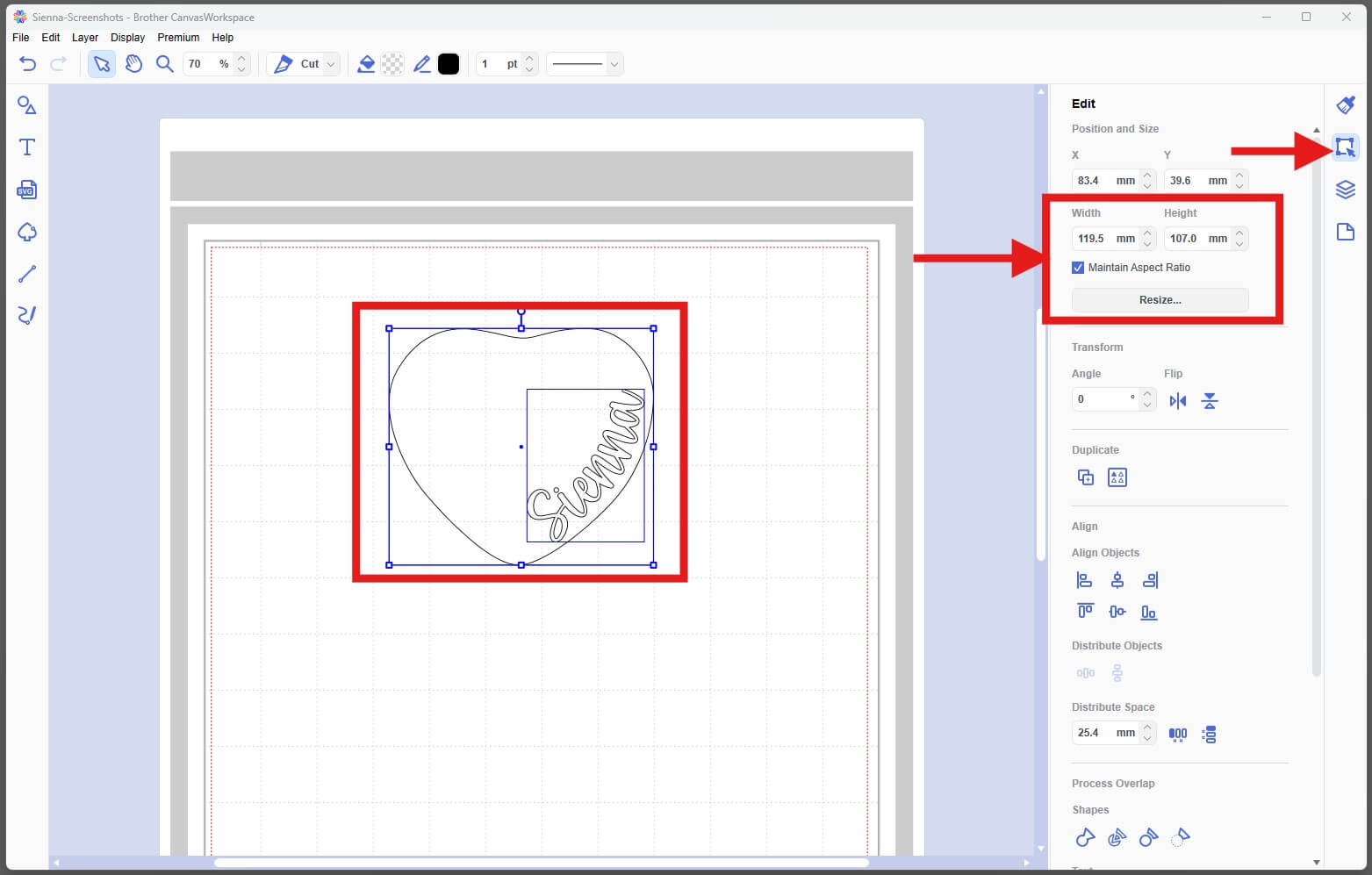Align objects to the right edge
The width and height of the screenshot is (1372, 875).
coord(1150,580)
